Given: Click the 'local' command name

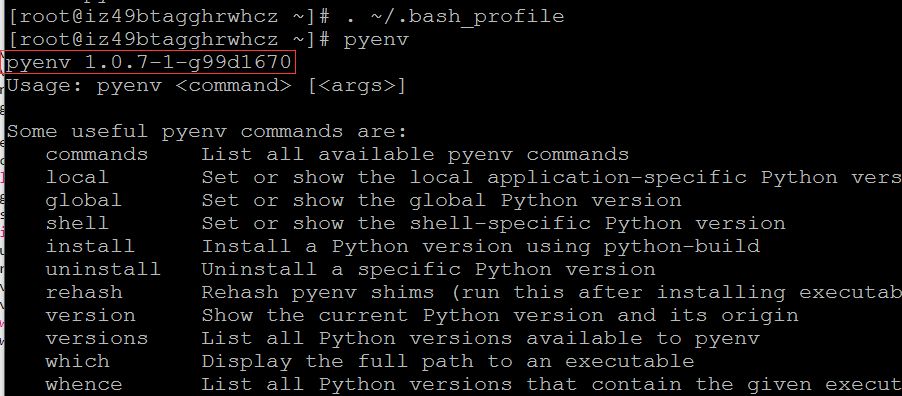Looking at the screenshot, I should 77,177.
